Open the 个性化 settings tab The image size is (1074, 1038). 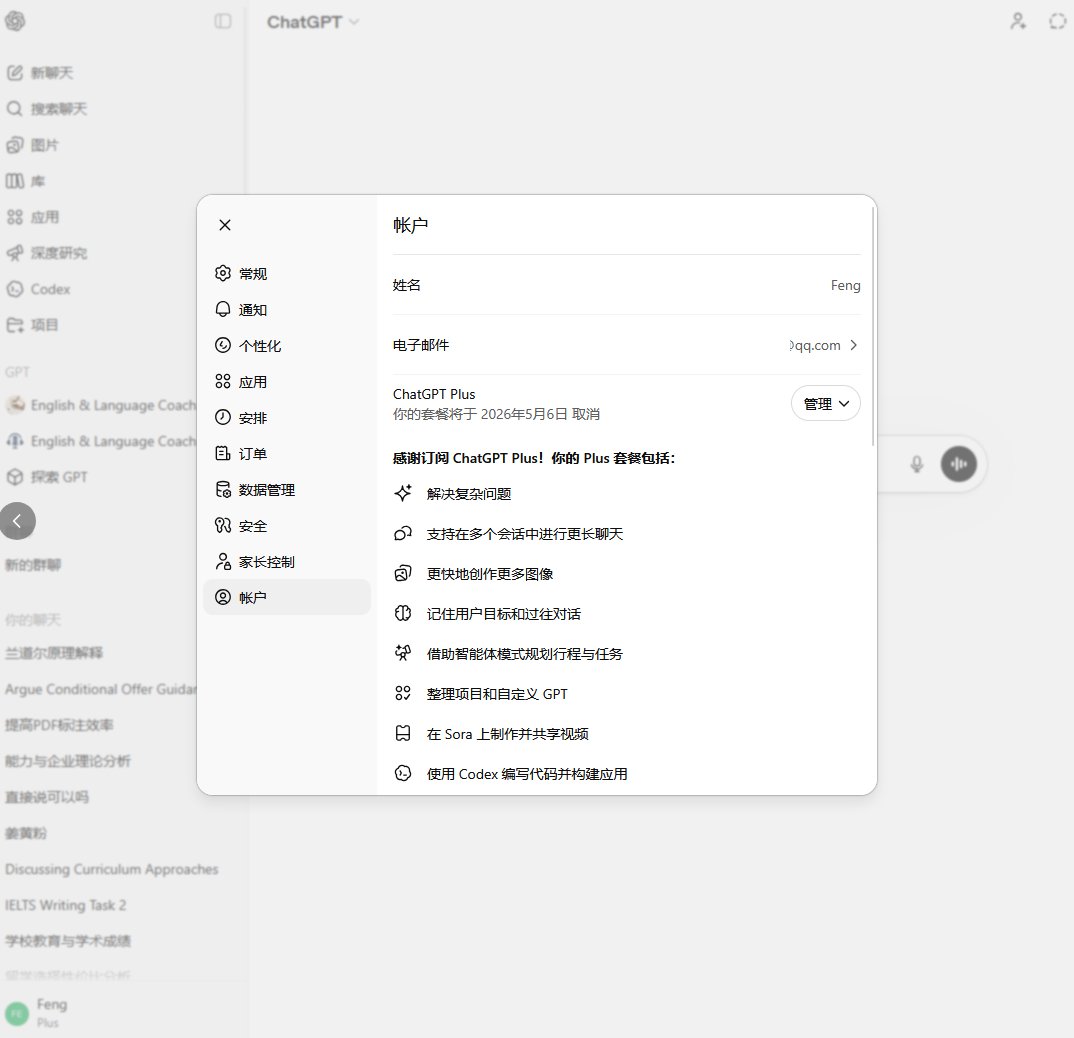coord(287,345)
